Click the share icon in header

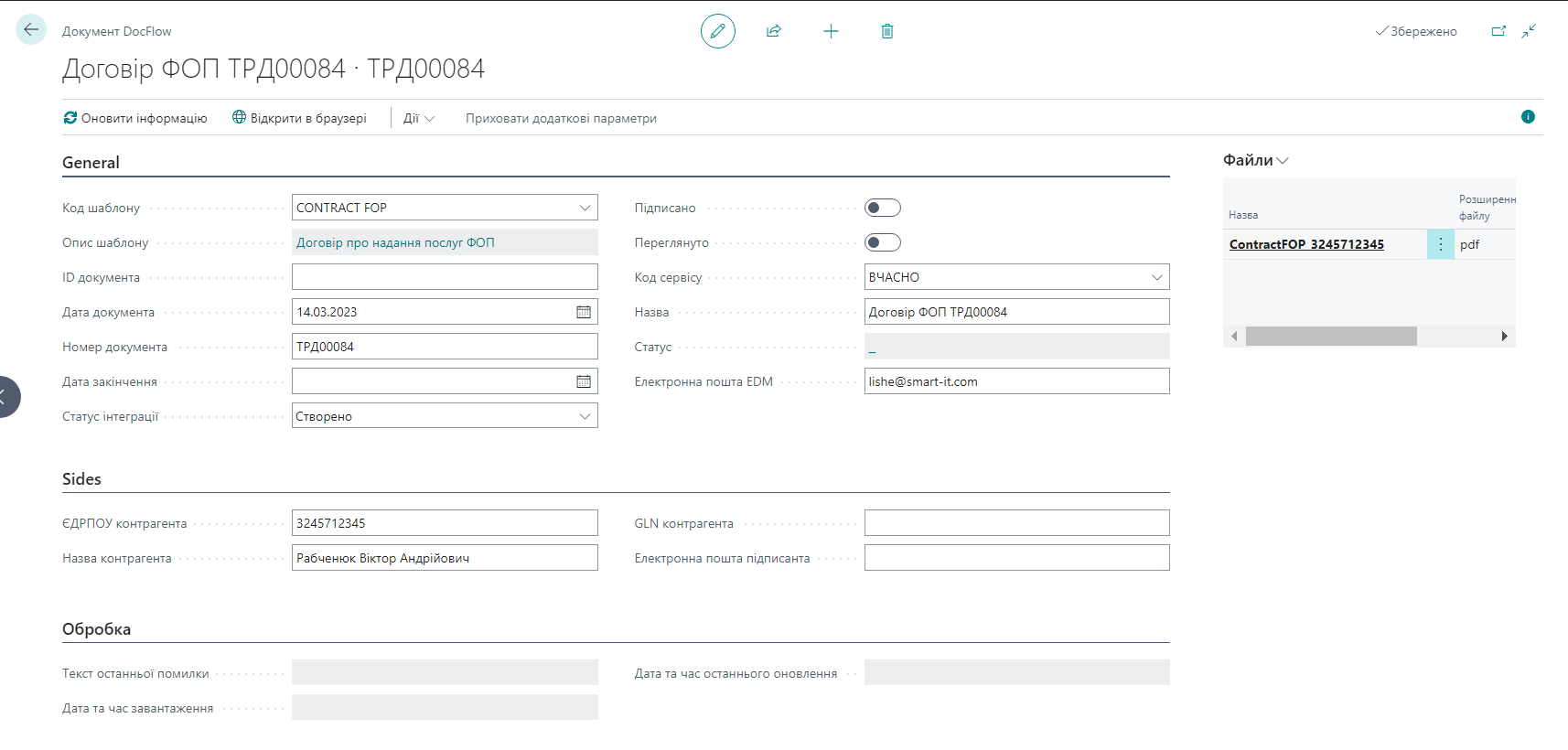pyautogui.click(x=773, y=31)
